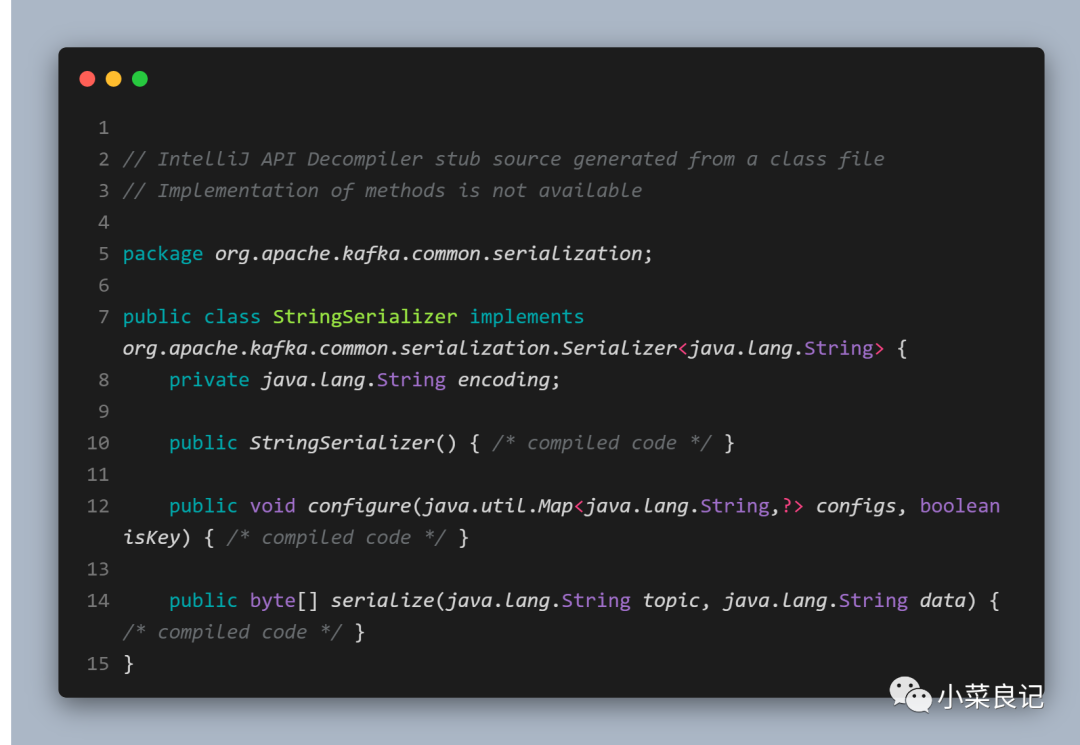Click the closing brace on line 15
The height and width of the screenshot is (745, 1080).
(128, 664)
